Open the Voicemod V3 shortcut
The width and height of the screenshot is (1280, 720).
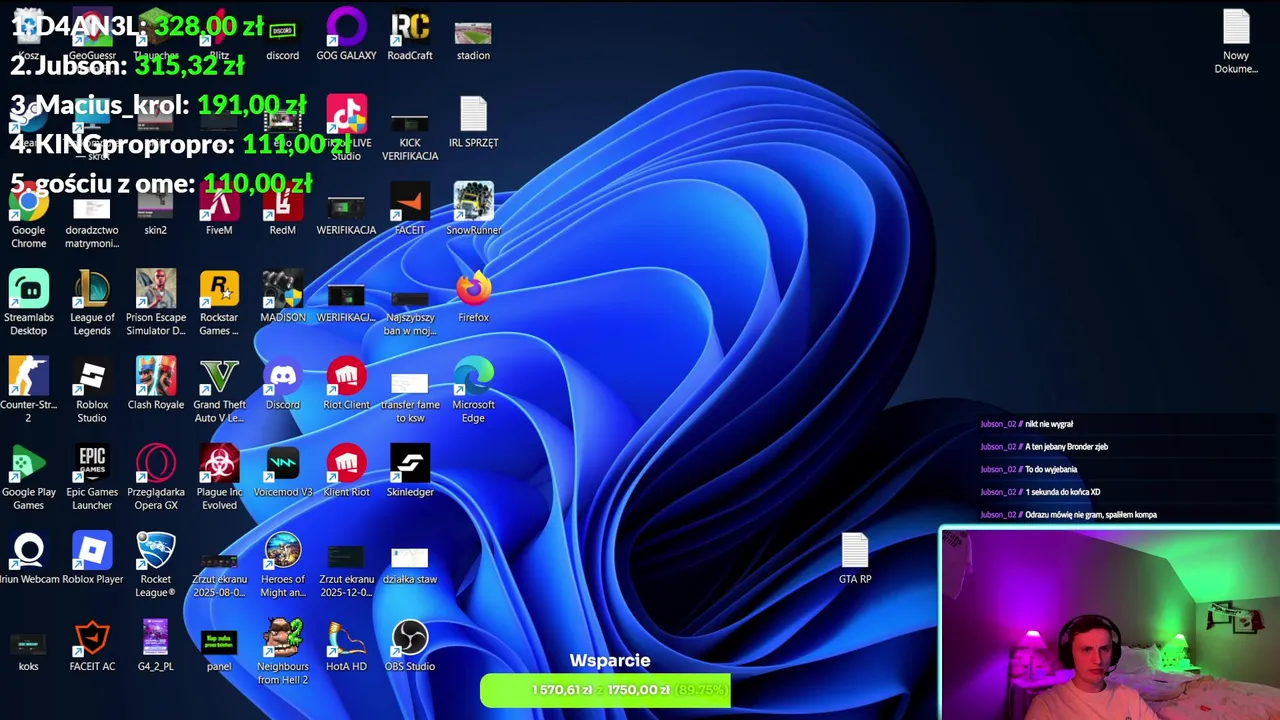coord(283,471)
